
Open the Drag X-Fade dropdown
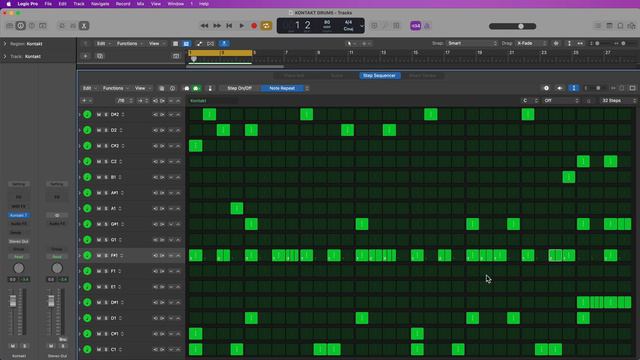[531, 43]
